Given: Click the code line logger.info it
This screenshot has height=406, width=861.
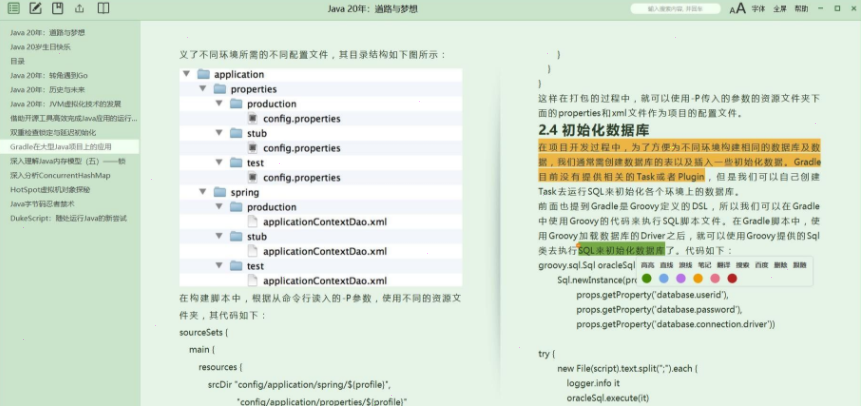Looking at the screenshot, I should pos(593,383).
